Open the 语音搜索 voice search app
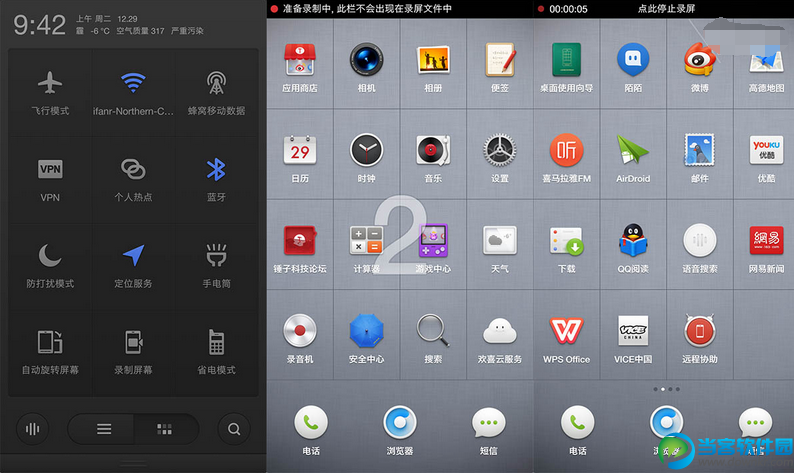Viewport: 794px width, 476px height. (700, 241)
